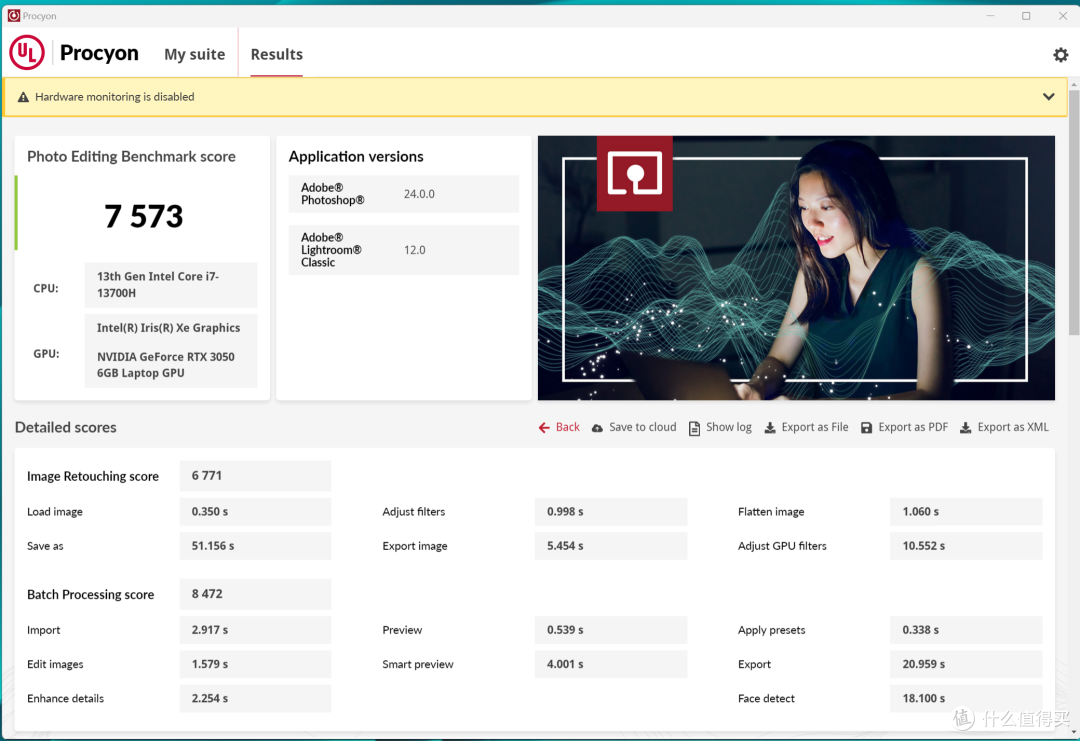
Task: Click the Adobe Photoshop version 24.0.0 value
Action: pos(419,194)
